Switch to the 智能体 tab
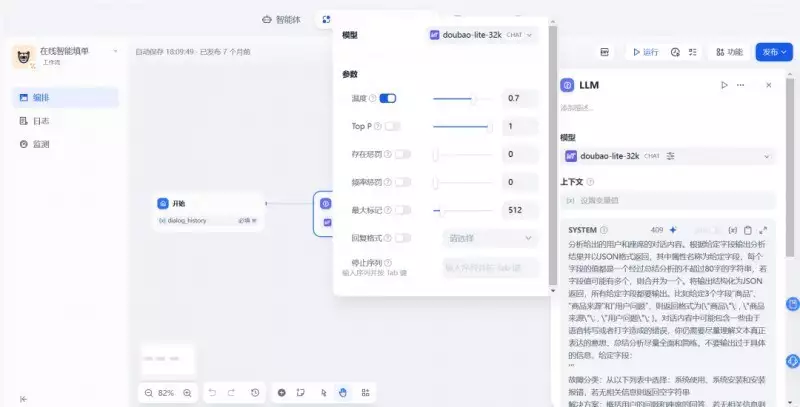800x407 pixels. [x=282, y=20]
